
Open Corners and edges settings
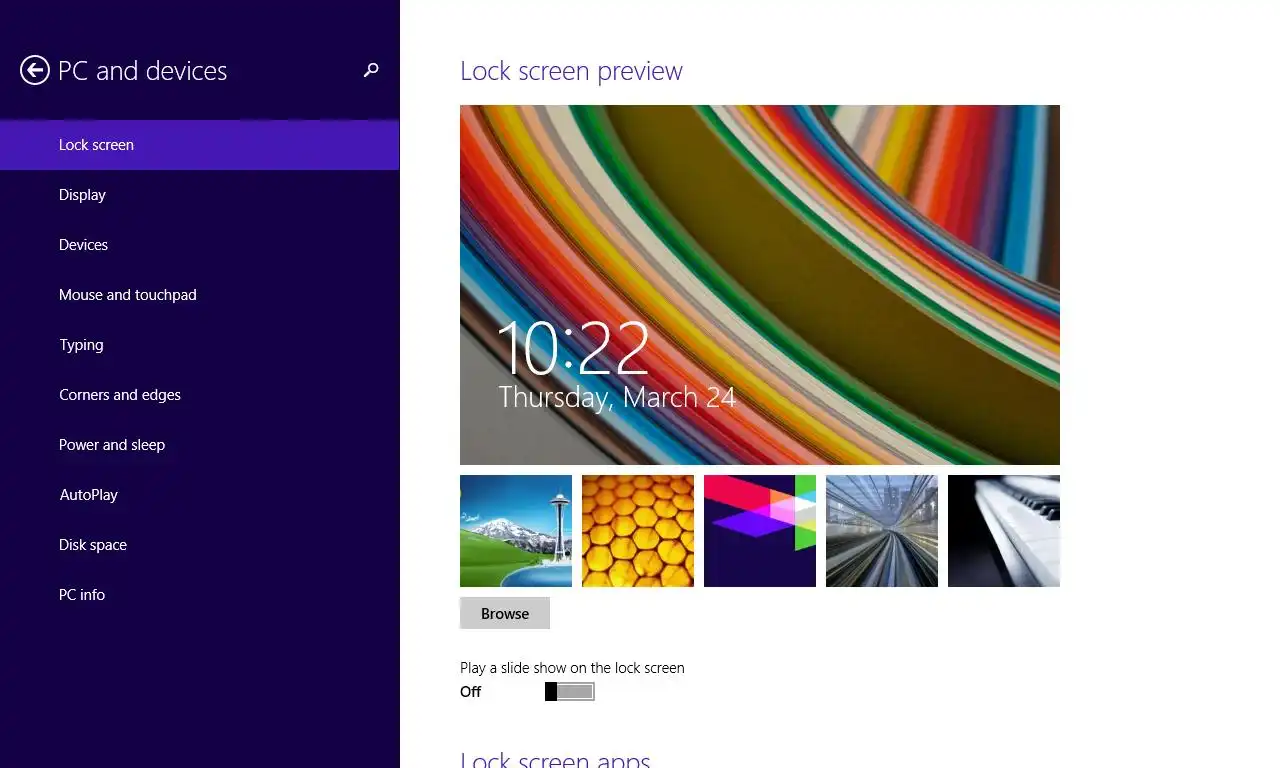coord(199,395)
